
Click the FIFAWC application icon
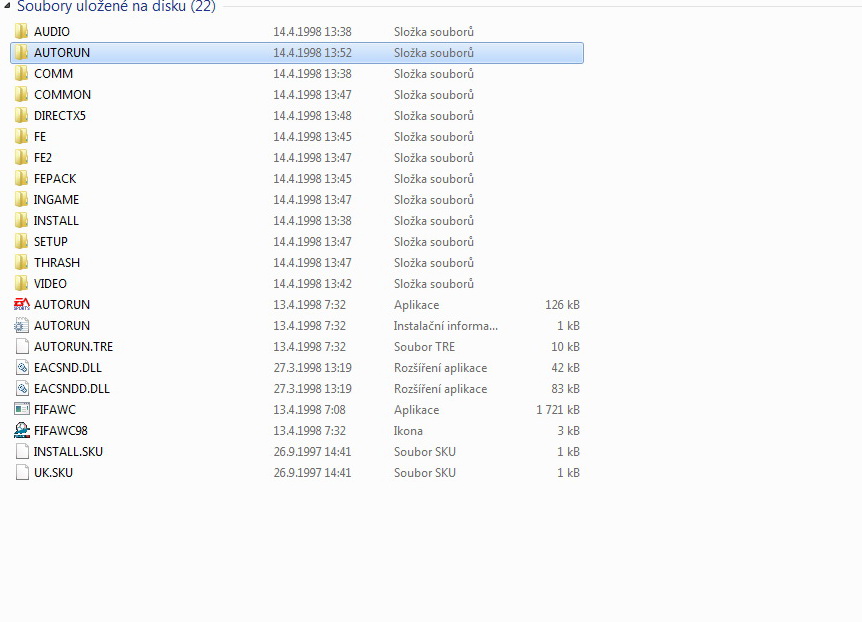tap(21, 409)
